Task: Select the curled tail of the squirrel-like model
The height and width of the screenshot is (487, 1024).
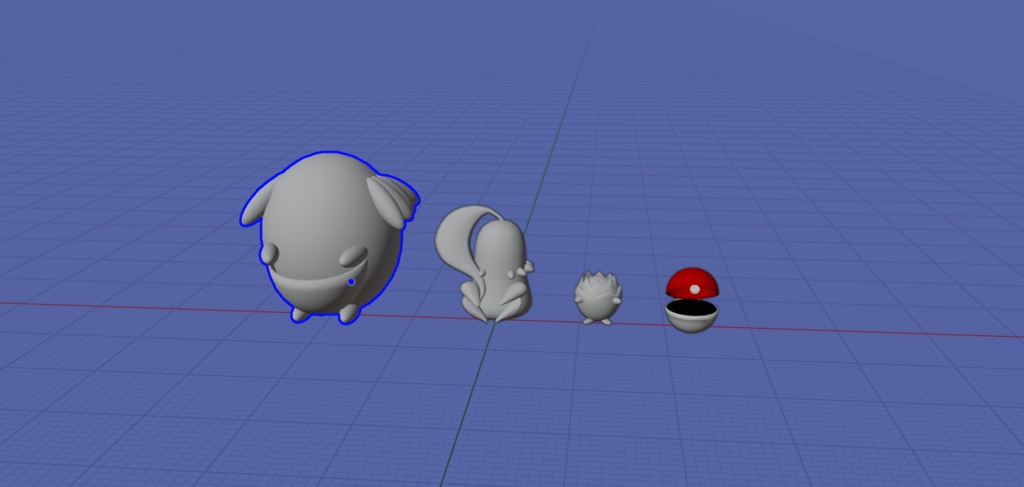Action: 459,239
